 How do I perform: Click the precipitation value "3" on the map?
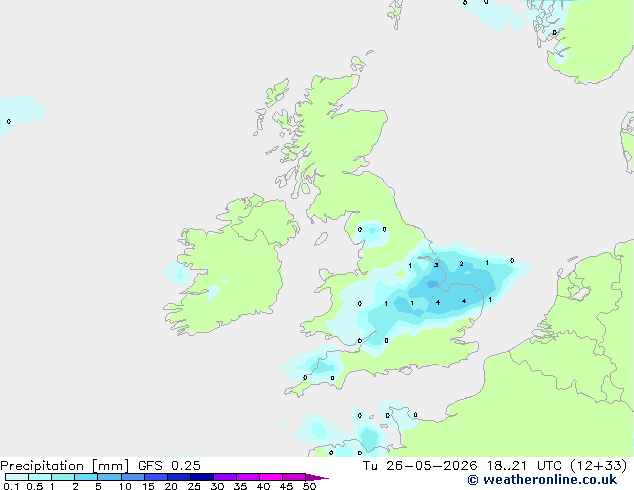tap(436, 265)
